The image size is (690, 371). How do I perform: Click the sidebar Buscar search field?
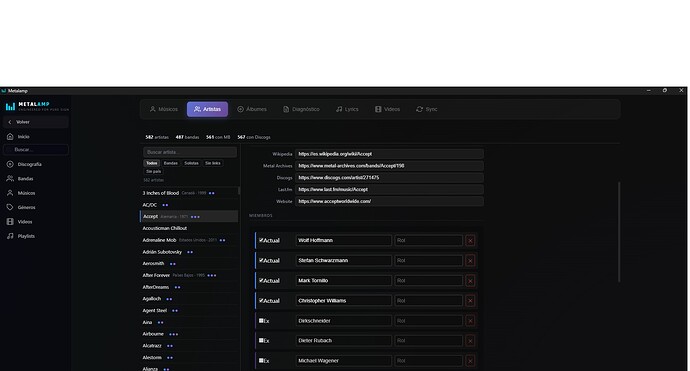coord(36,150)
